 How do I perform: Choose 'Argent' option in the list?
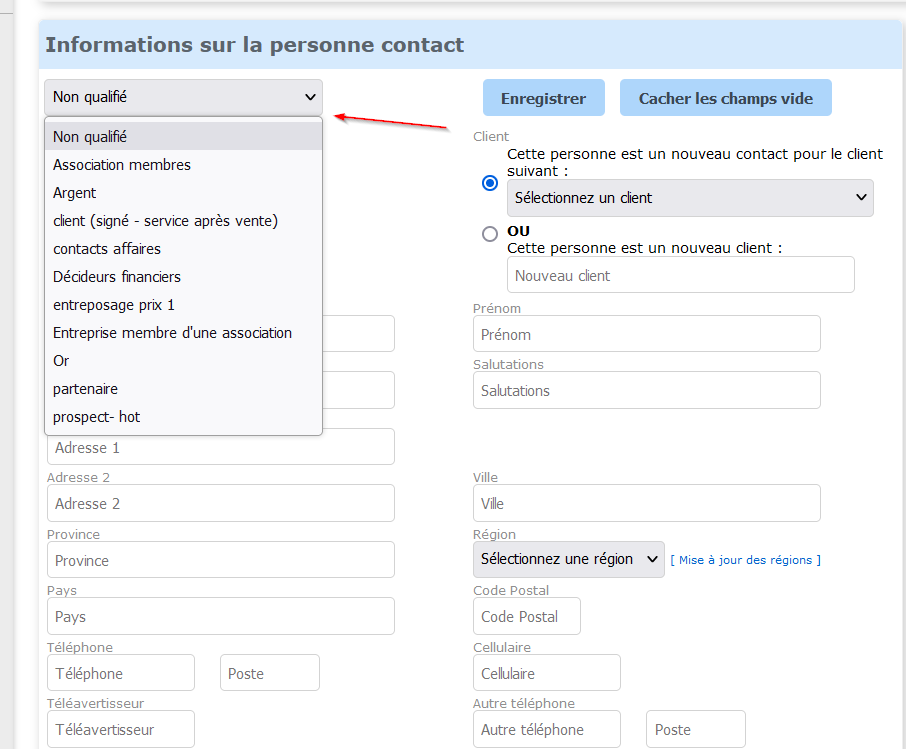75,193
